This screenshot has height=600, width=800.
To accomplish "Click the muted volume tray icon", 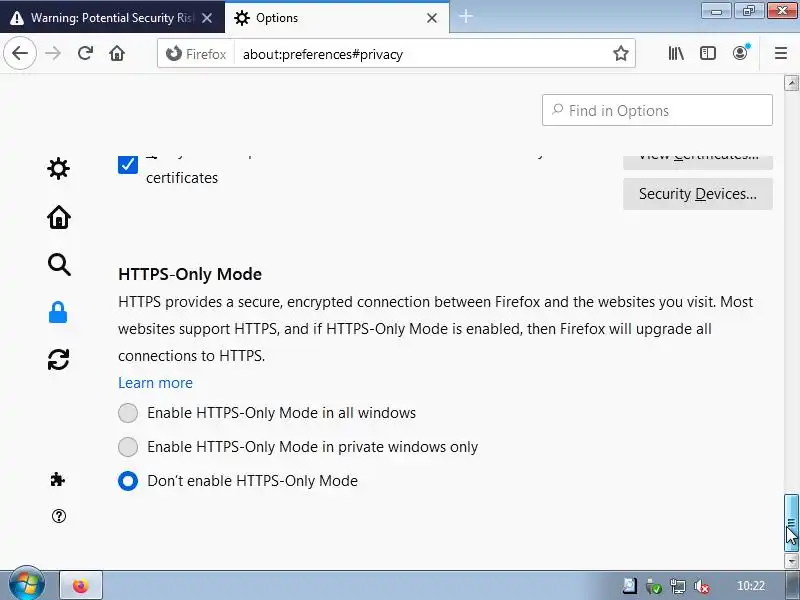I will pos(702,586).
